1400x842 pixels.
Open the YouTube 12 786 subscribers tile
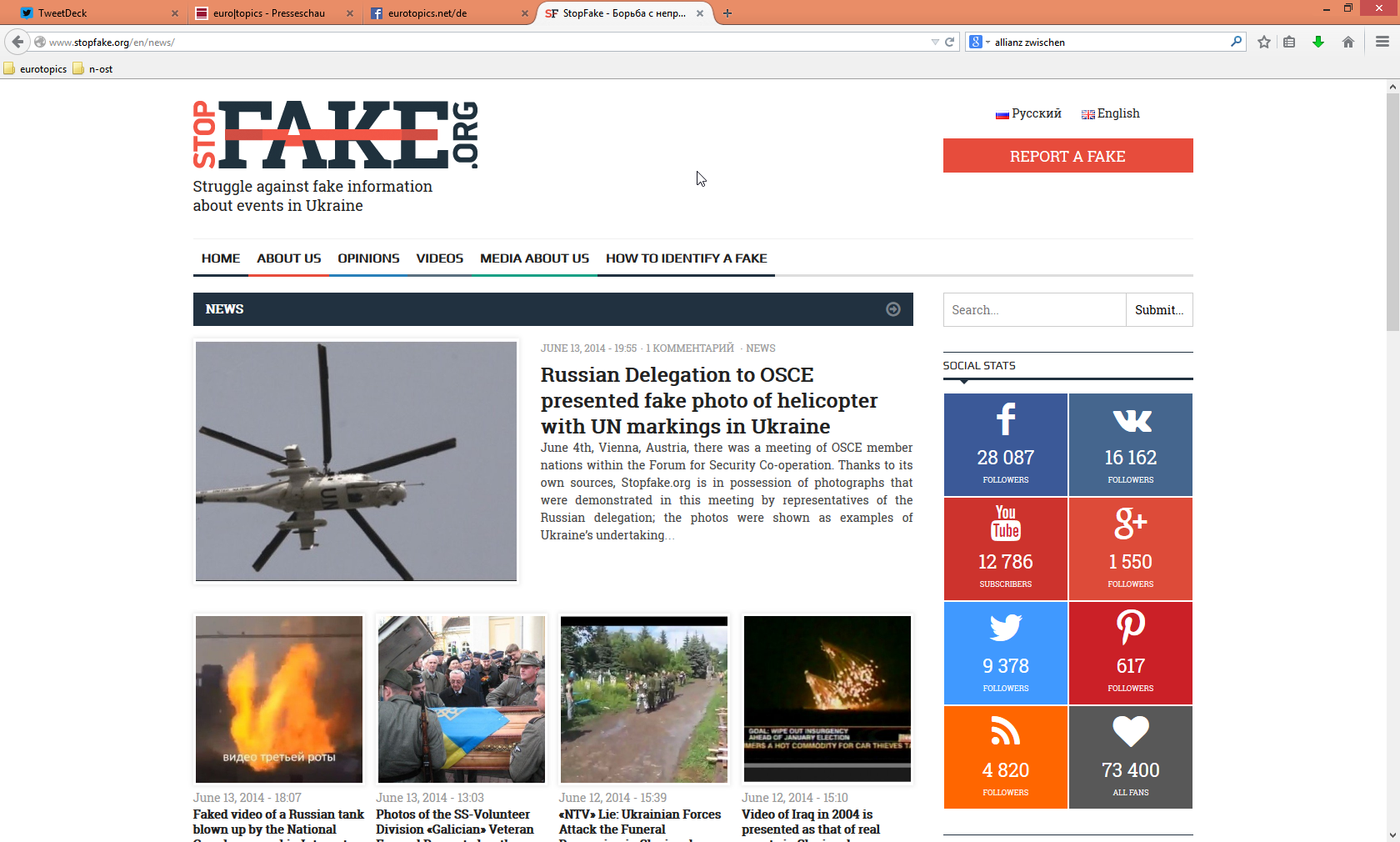(1006, 549)
